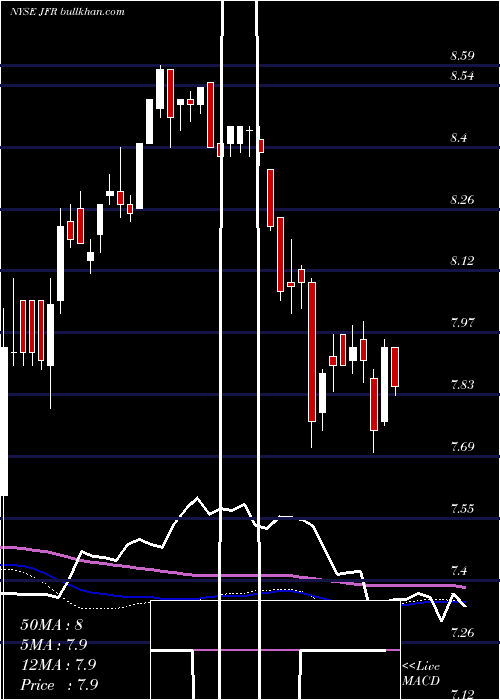Click the Price : 7.9 readout
The height and width of the screenshot is (700, 500).
[59, 685]
